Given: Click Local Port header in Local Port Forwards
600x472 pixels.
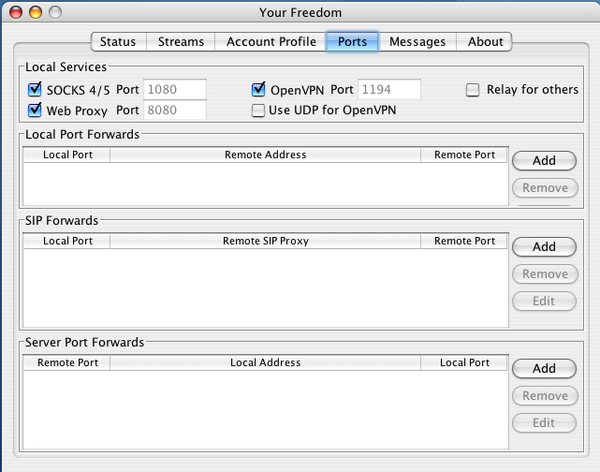Looking at the screenshot, I should pyautogui.click(x=67, y=155).
